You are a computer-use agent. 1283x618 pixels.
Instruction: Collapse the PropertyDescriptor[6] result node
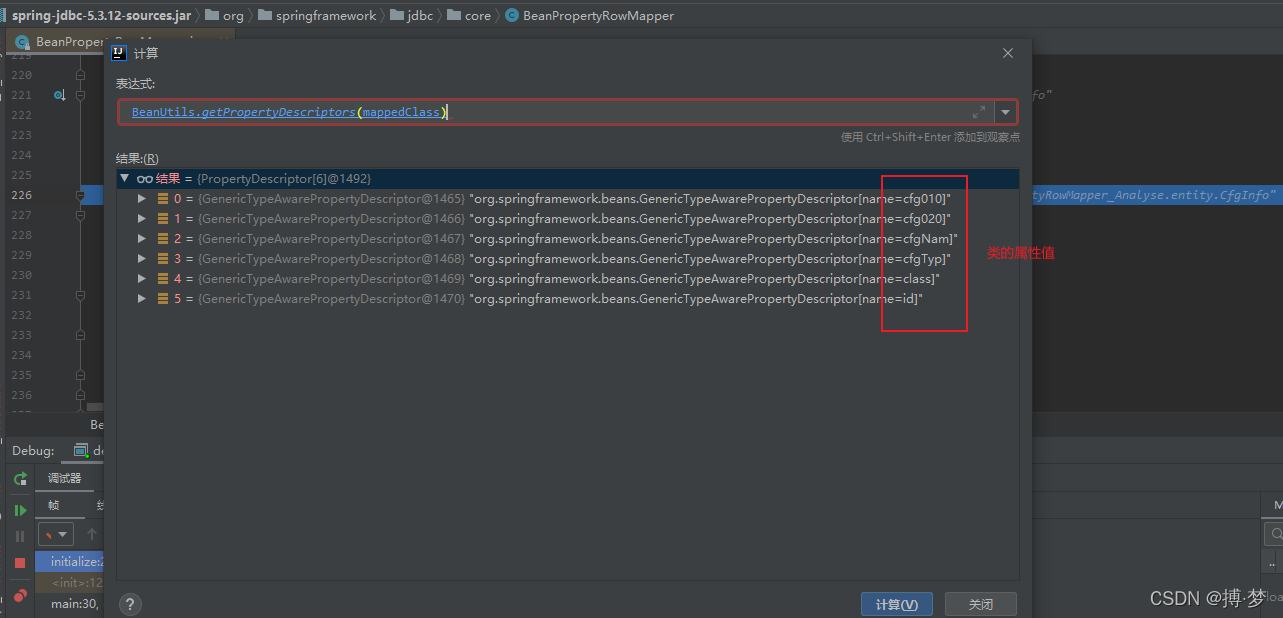[125, 179]
